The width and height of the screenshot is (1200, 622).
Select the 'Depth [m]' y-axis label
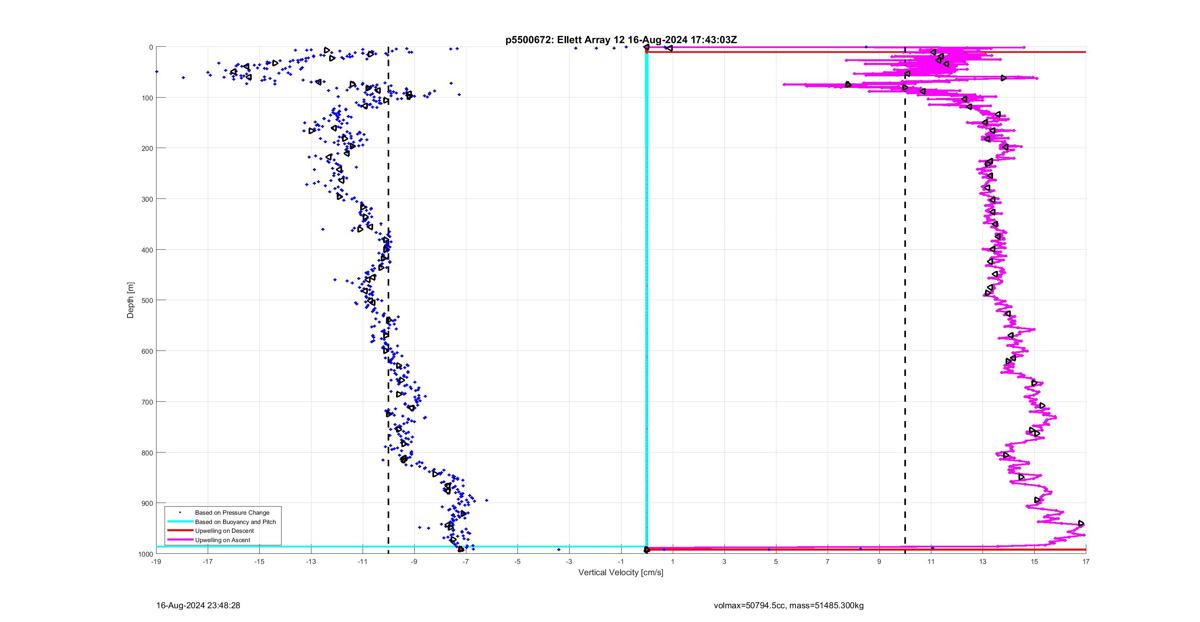point(131,300)
